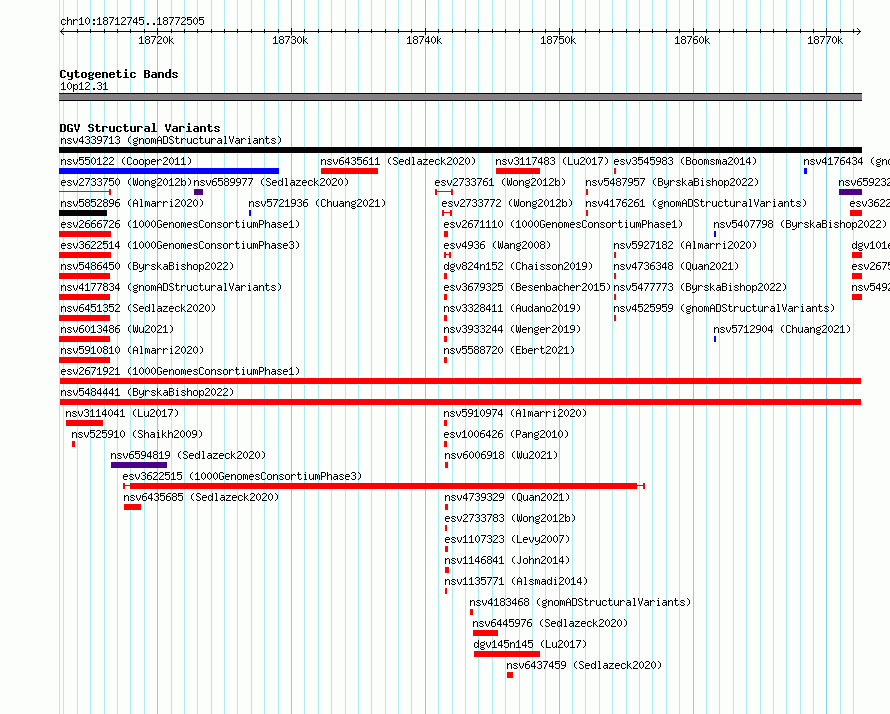Screen dimensions: 890x714
Task: Click esv2666726 1000GenomesConsortiumPhase1 label
Action: [x=180, y=224]
